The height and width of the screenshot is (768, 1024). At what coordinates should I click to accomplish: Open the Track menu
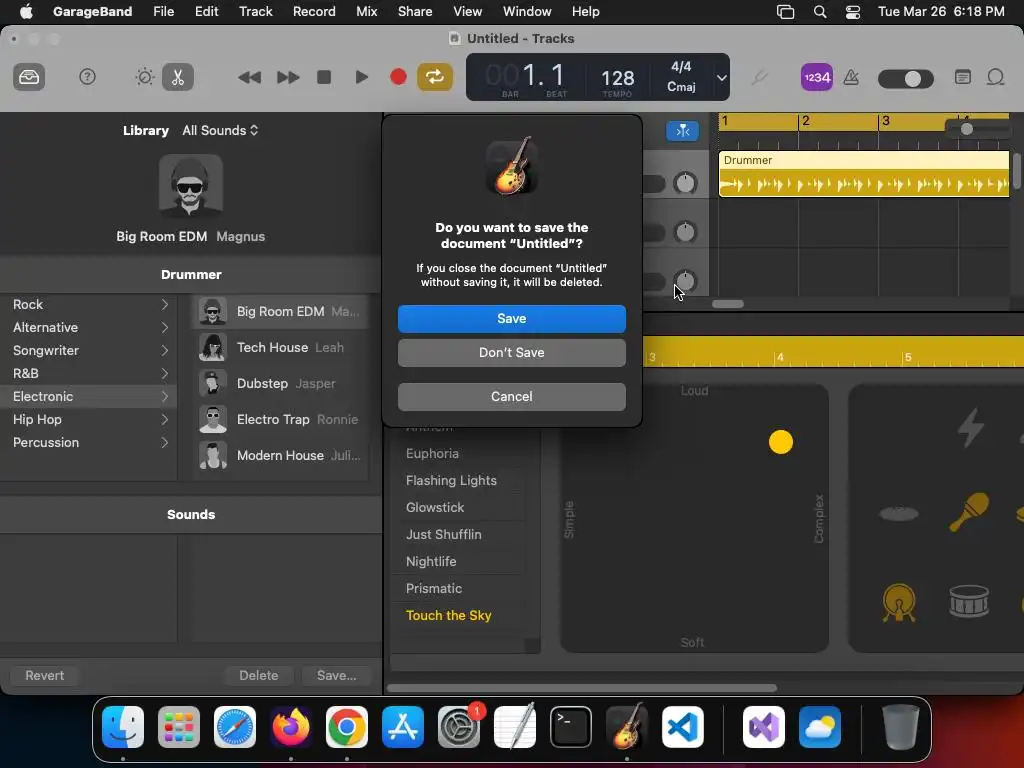tap(255, 12)
